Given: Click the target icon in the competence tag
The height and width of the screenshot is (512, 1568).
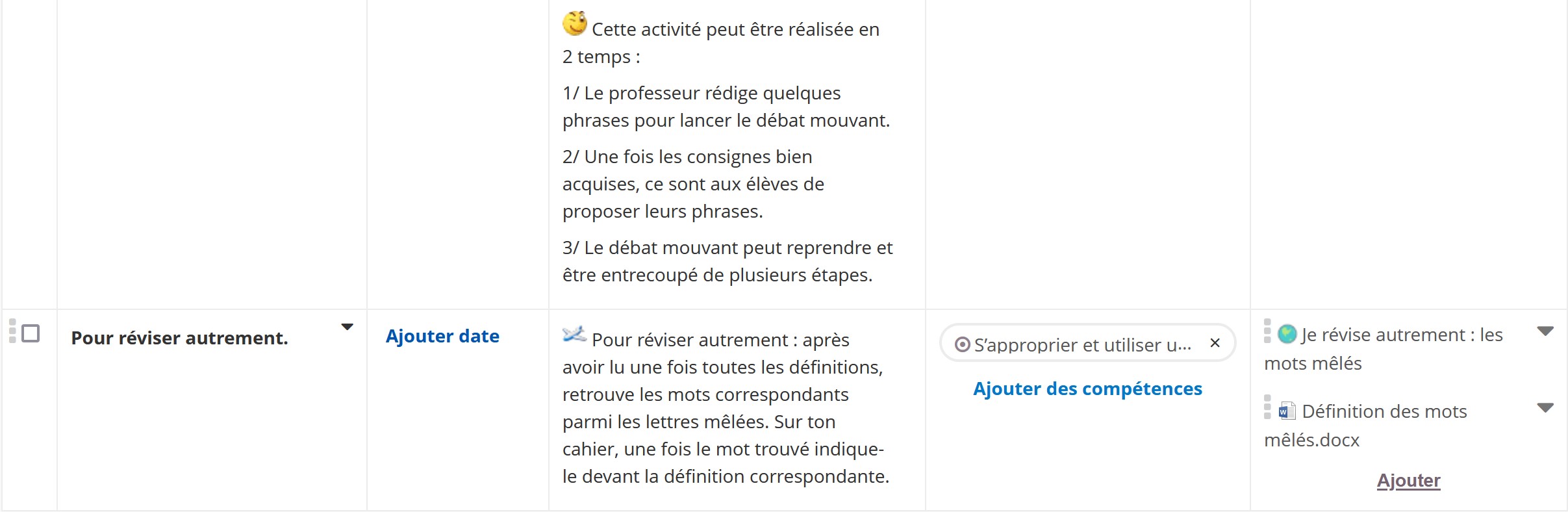Looking at the screenshot, I should 963,344.
